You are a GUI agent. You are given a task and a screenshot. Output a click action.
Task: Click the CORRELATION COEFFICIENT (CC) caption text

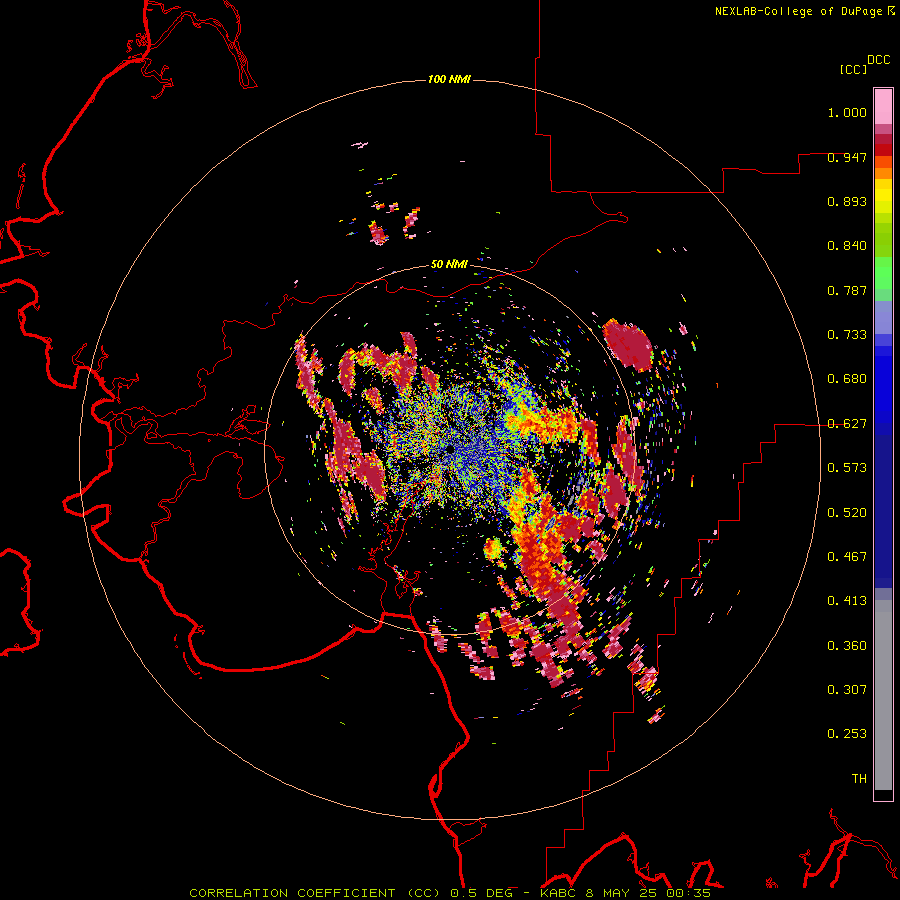pos(315,893)
